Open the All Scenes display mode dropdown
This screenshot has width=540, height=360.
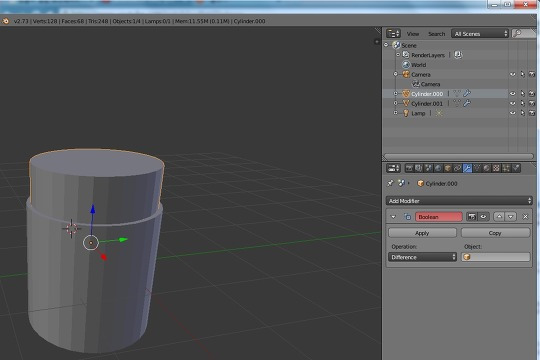pyautogui.click(x=480, y=33)
